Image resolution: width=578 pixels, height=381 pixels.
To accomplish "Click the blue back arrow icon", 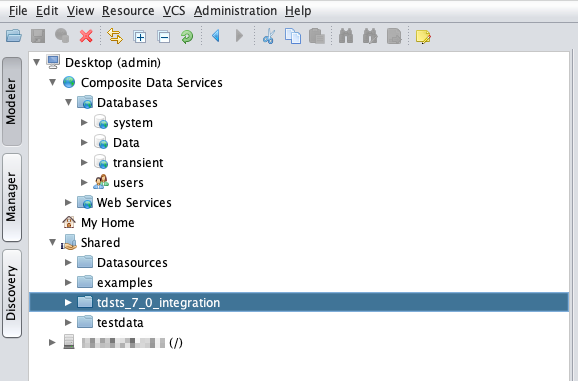I will 216,36.
